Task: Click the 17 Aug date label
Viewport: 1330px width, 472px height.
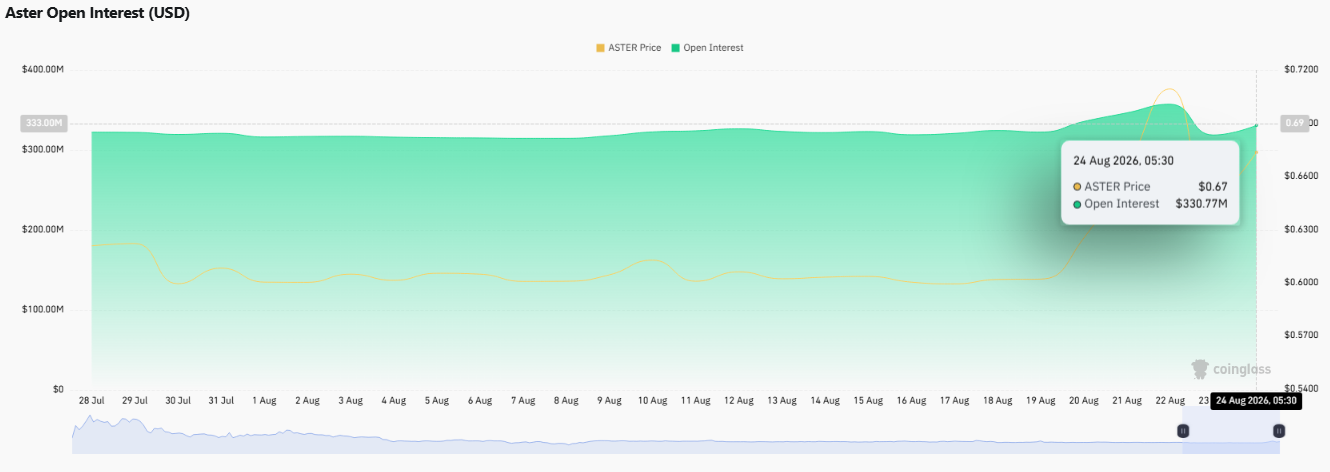Action: tap(953, 400)
